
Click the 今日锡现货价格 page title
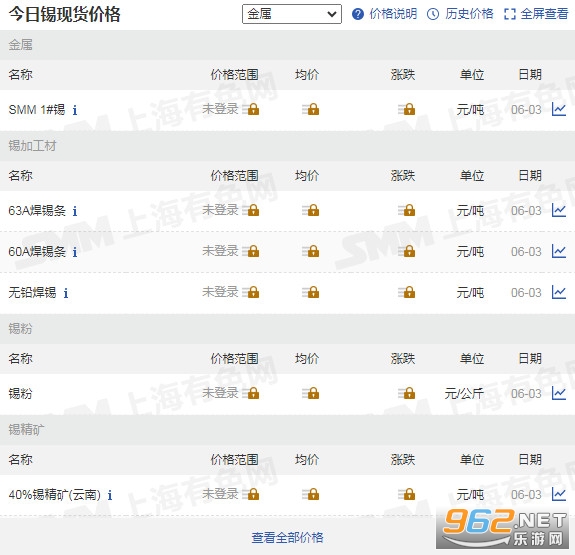point(65,14)
